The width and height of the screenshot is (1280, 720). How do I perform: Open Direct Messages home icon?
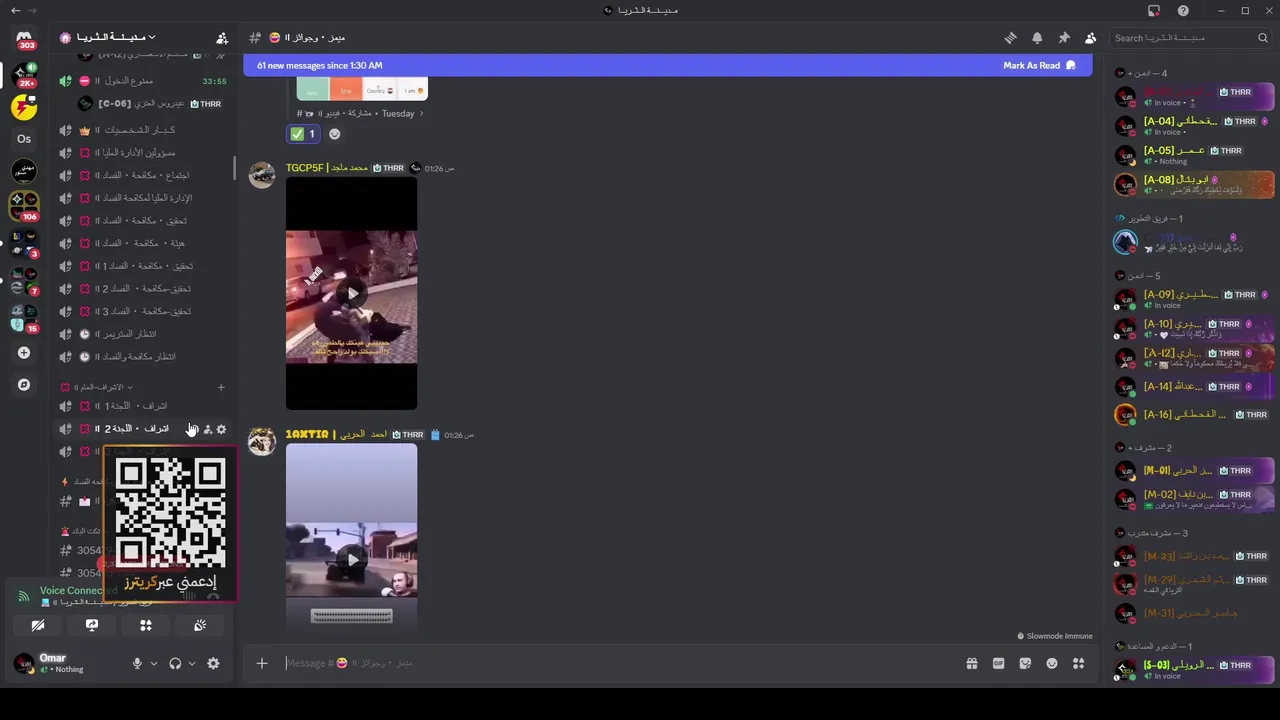24,38
